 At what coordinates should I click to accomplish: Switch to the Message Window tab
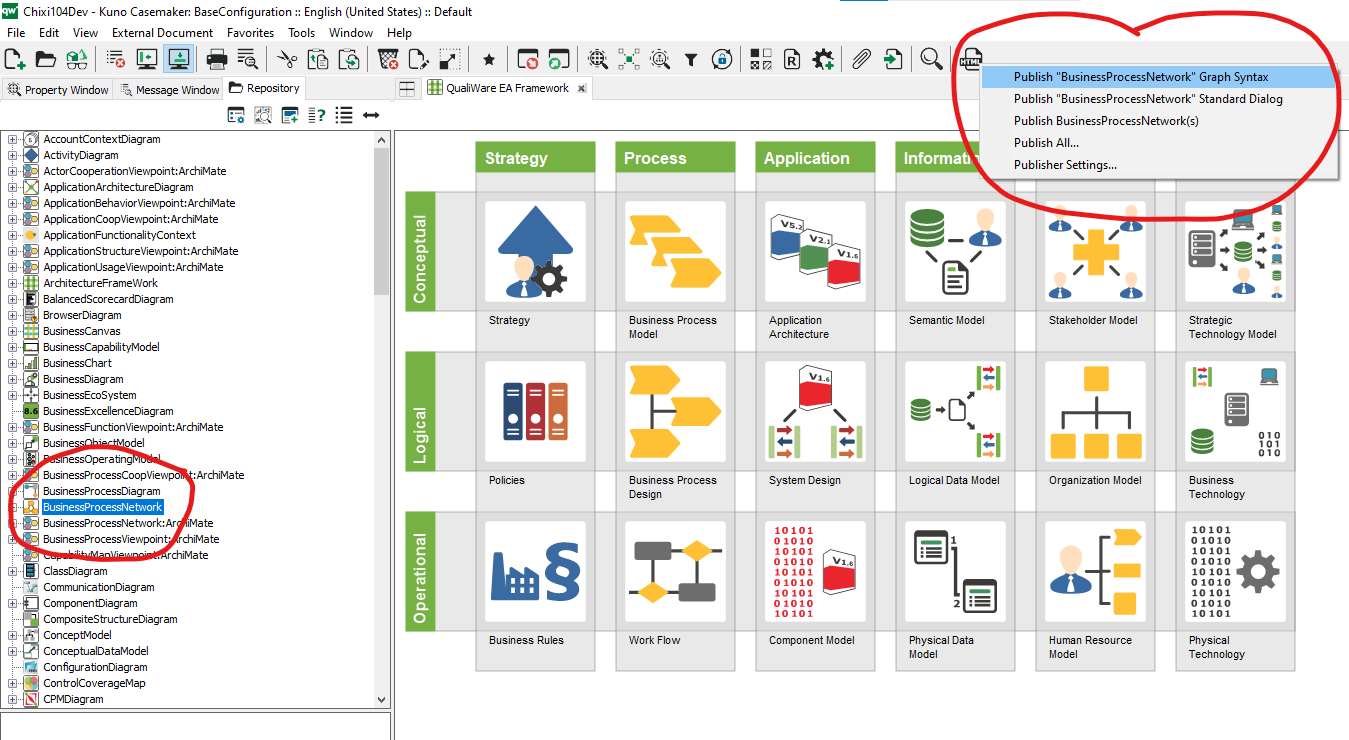coord(169,90)
